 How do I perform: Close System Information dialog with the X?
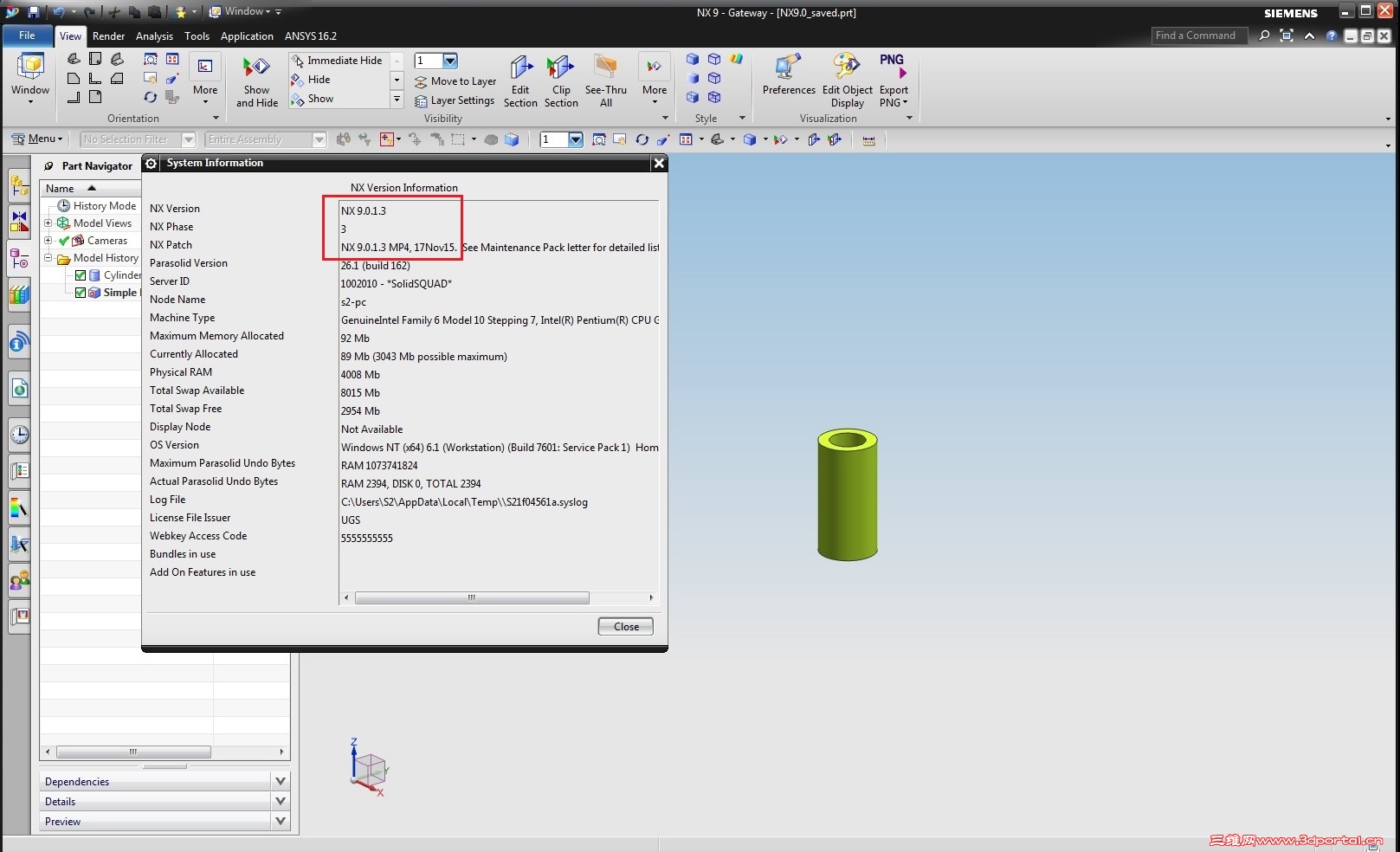click(x=659, y=163)
